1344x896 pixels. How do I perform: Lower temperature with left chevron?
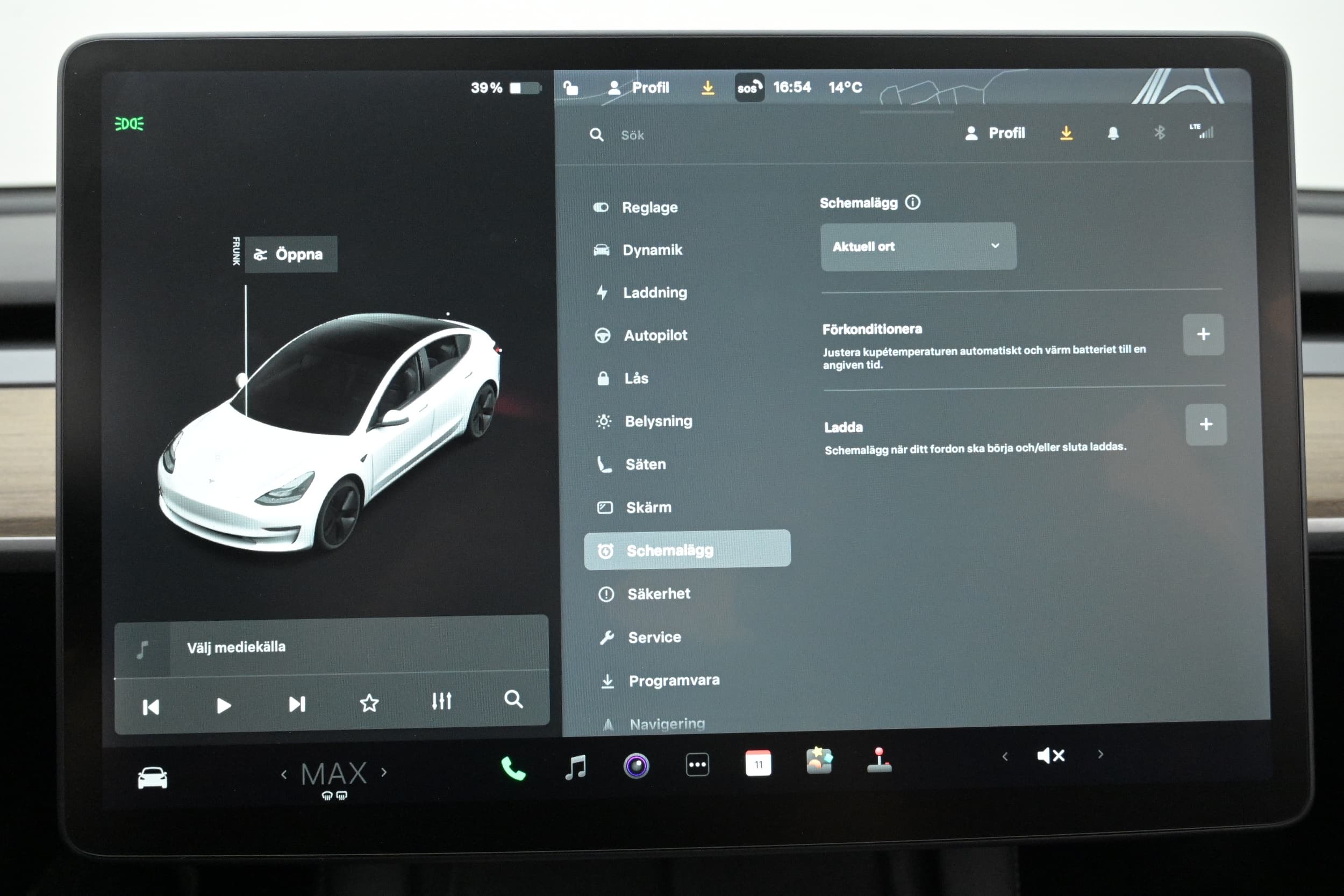pos(284,775)
